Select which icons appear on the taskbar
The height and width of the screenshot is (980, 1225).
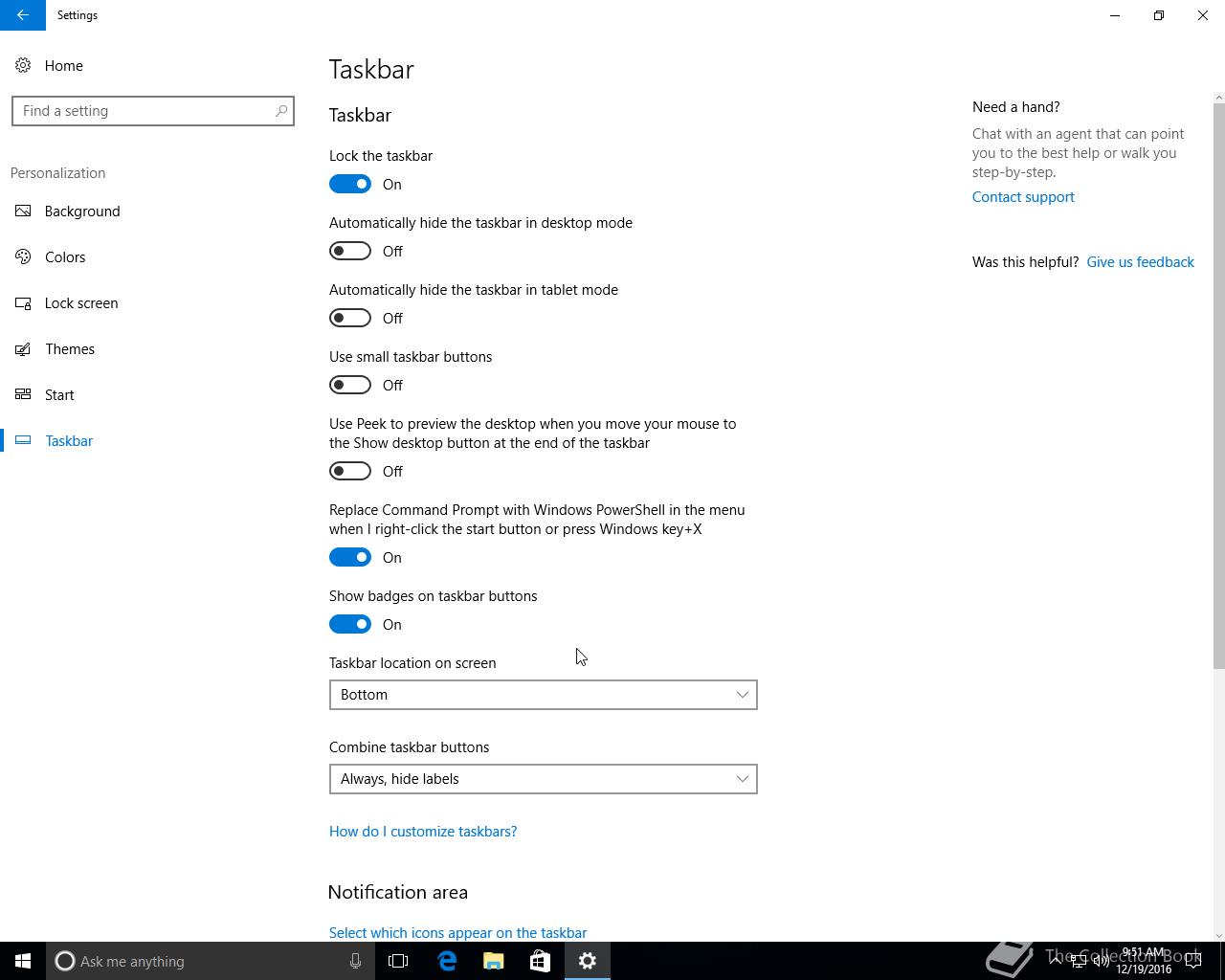click(x=457, y=933)
